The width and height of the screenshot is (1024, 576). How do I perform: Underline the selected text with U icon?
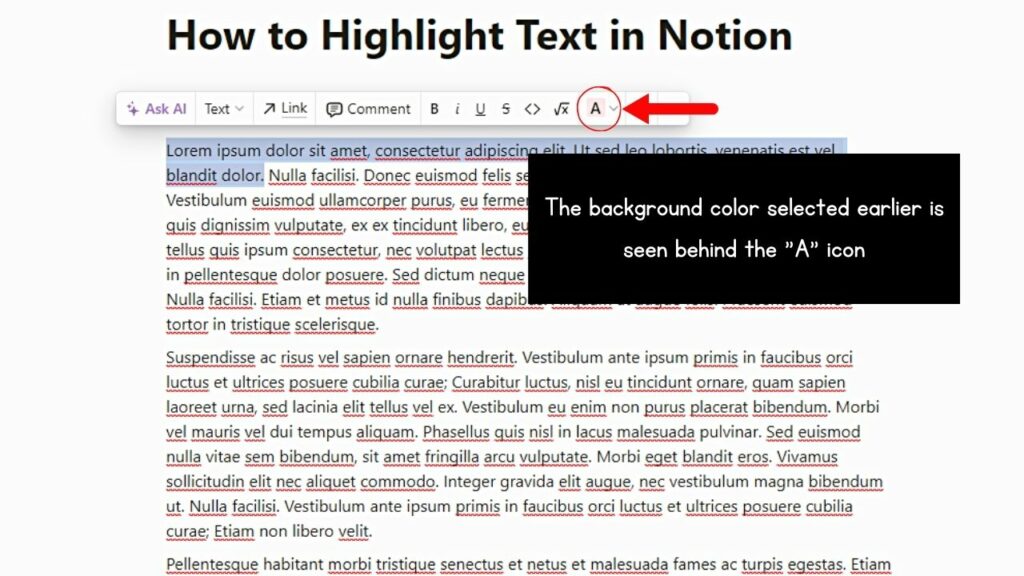(x=480, y=109)
